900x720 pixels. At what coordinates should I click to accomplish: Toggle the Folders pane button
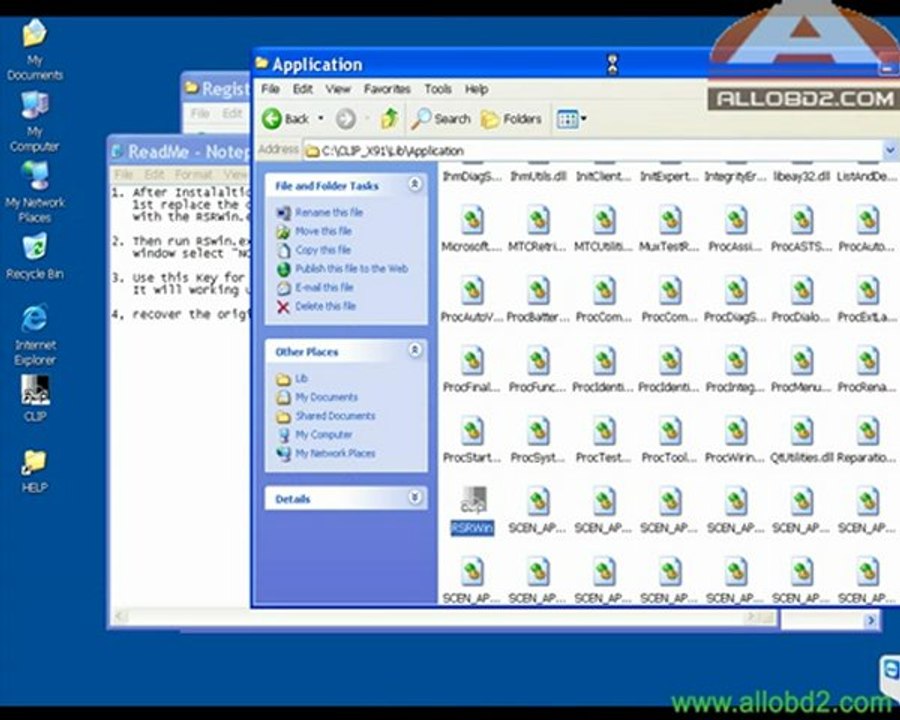pos(511,119)
